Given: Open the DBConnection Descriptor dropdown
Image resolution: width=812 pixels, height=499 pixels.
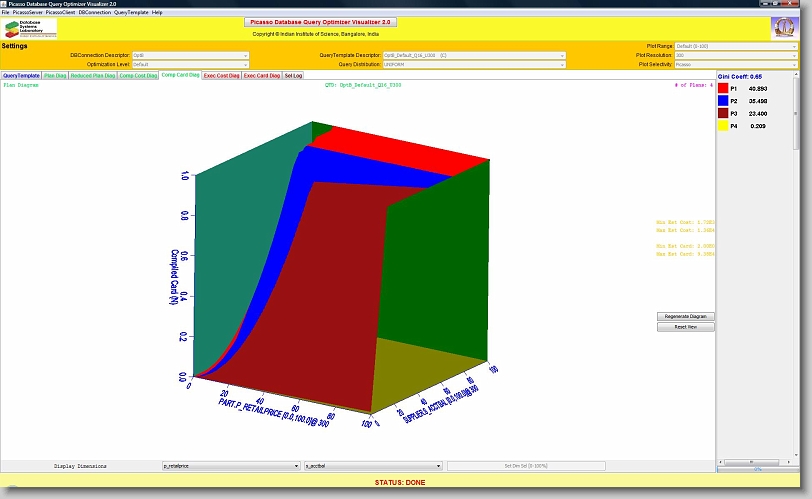Looking at the screenshot, I should click(190, 55).
